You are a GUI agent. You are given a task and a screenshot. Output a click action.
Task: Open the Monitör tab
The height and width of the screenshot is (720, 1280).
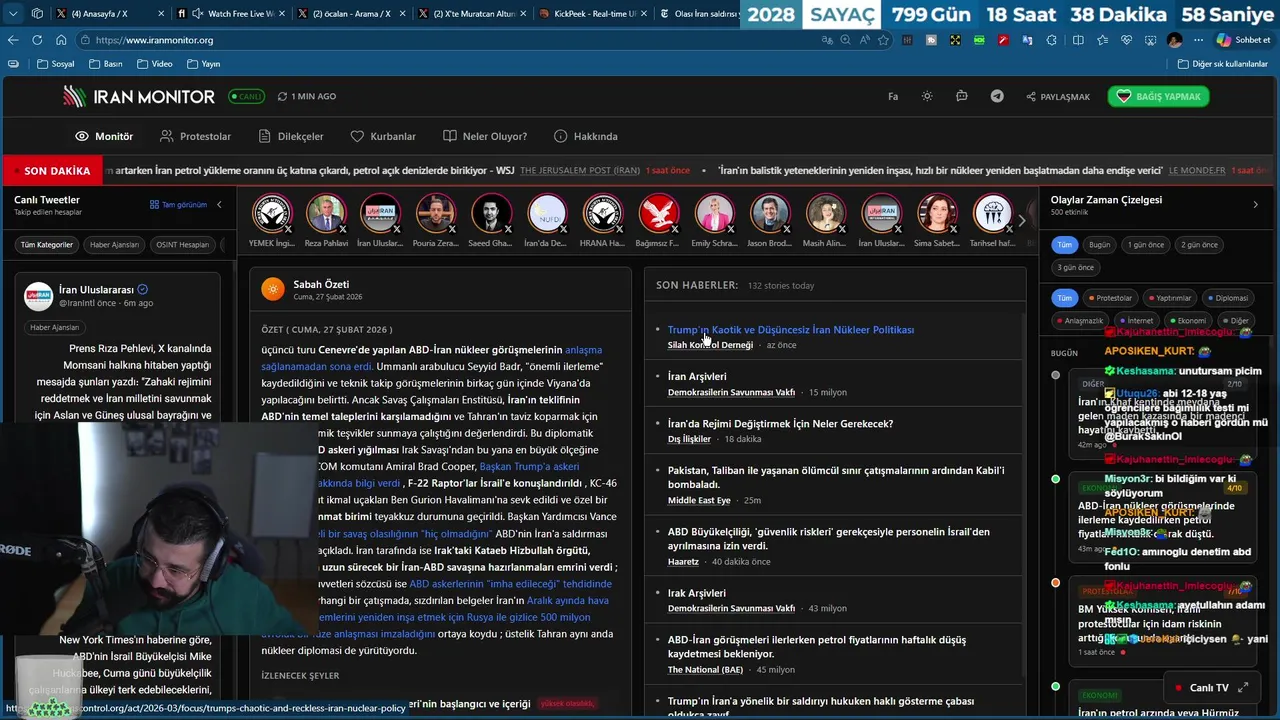tap(104, 136)
